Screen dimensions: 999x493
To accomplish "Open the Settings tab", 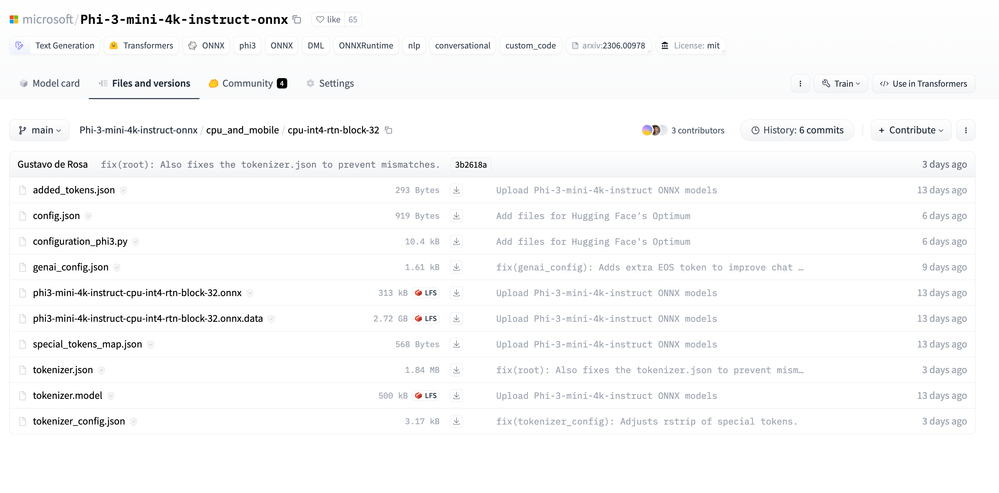I will (x=330, y=83).
